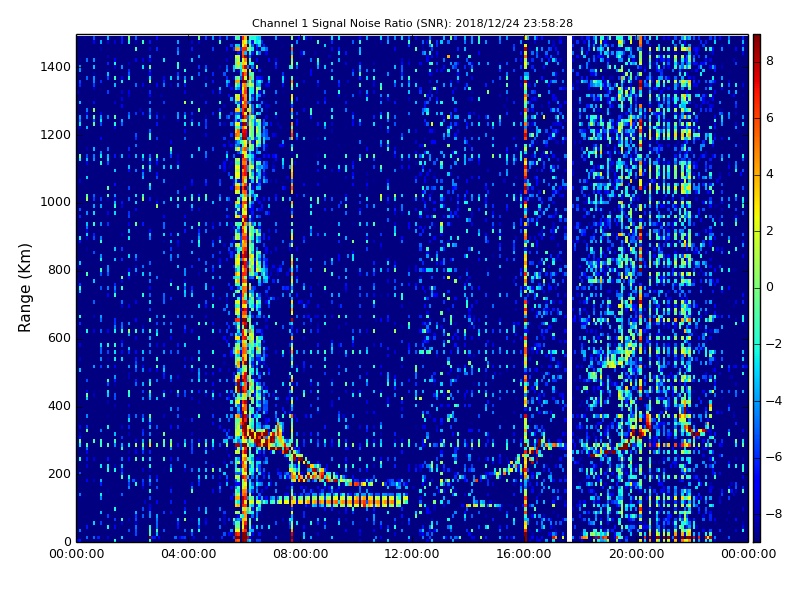Image resolution: width=800 pixels, height=600 pixels.
Task: Click the 600 range tick label
Action: click(x=59, y=338)
